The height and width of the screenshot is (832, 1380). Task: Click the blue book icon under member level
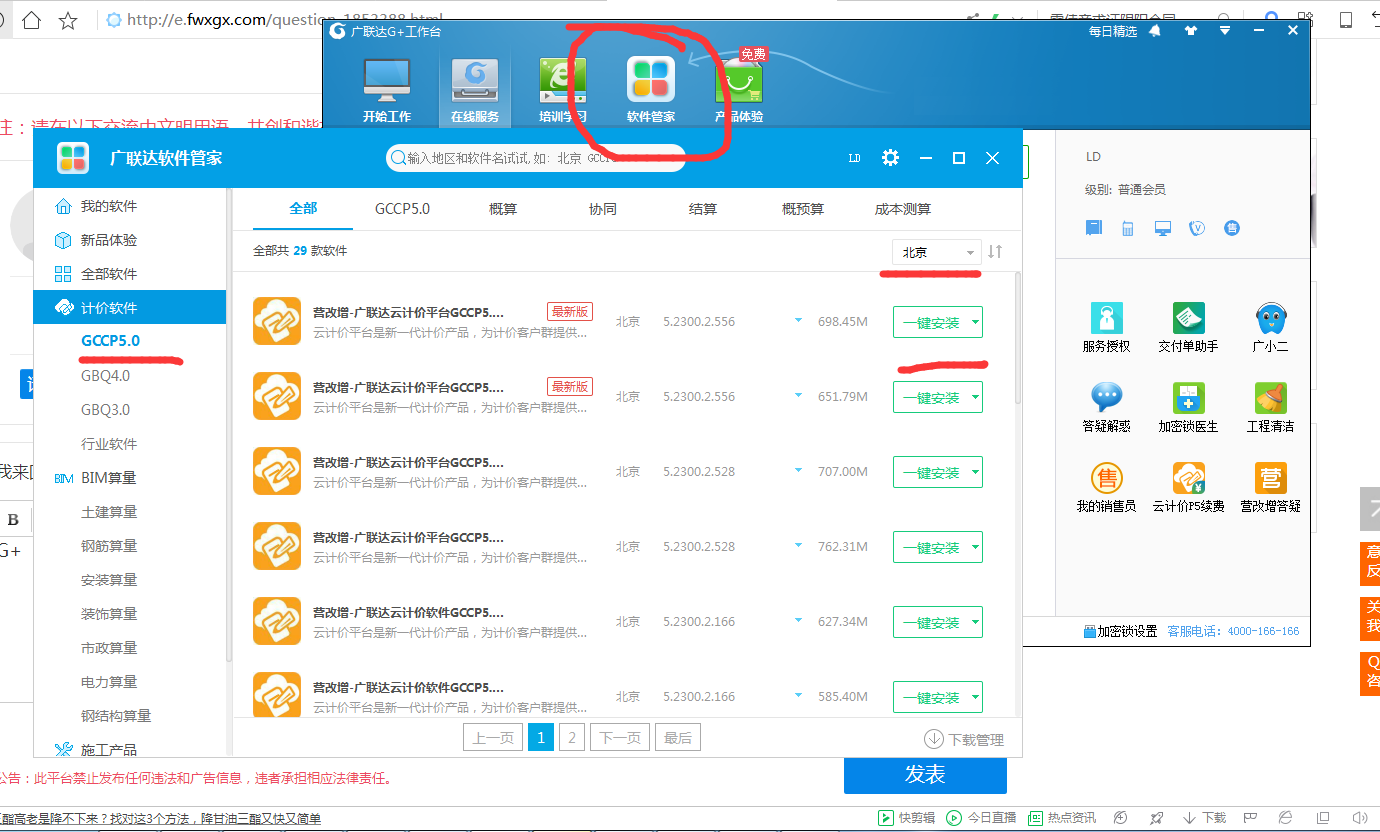(x=1094, y=228)
